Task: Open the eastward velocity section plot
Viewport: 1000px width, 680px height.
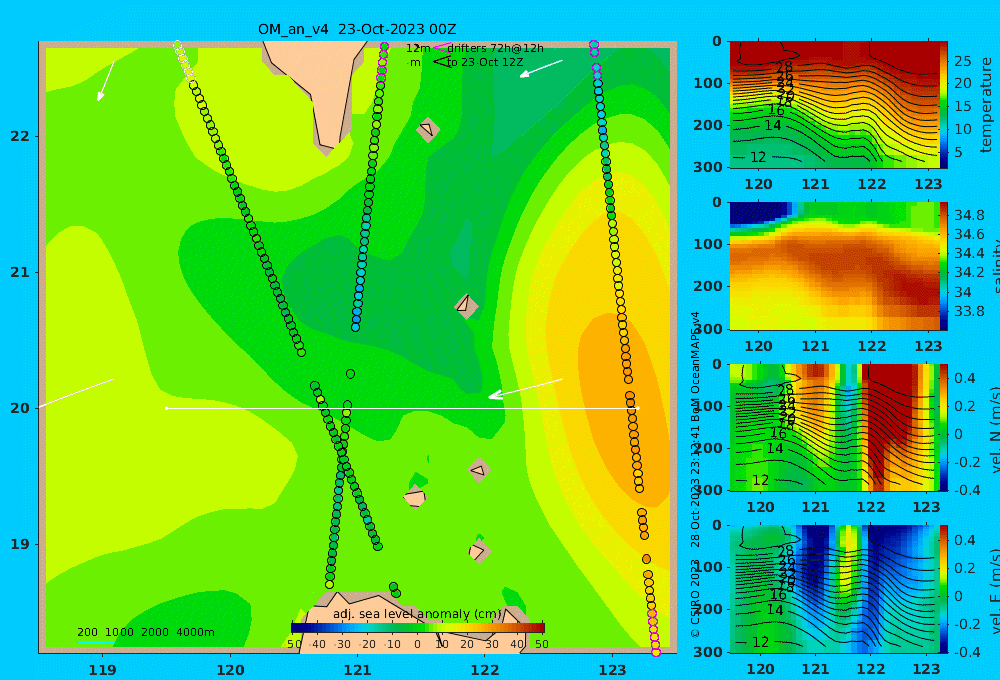Action: [834, 589]
